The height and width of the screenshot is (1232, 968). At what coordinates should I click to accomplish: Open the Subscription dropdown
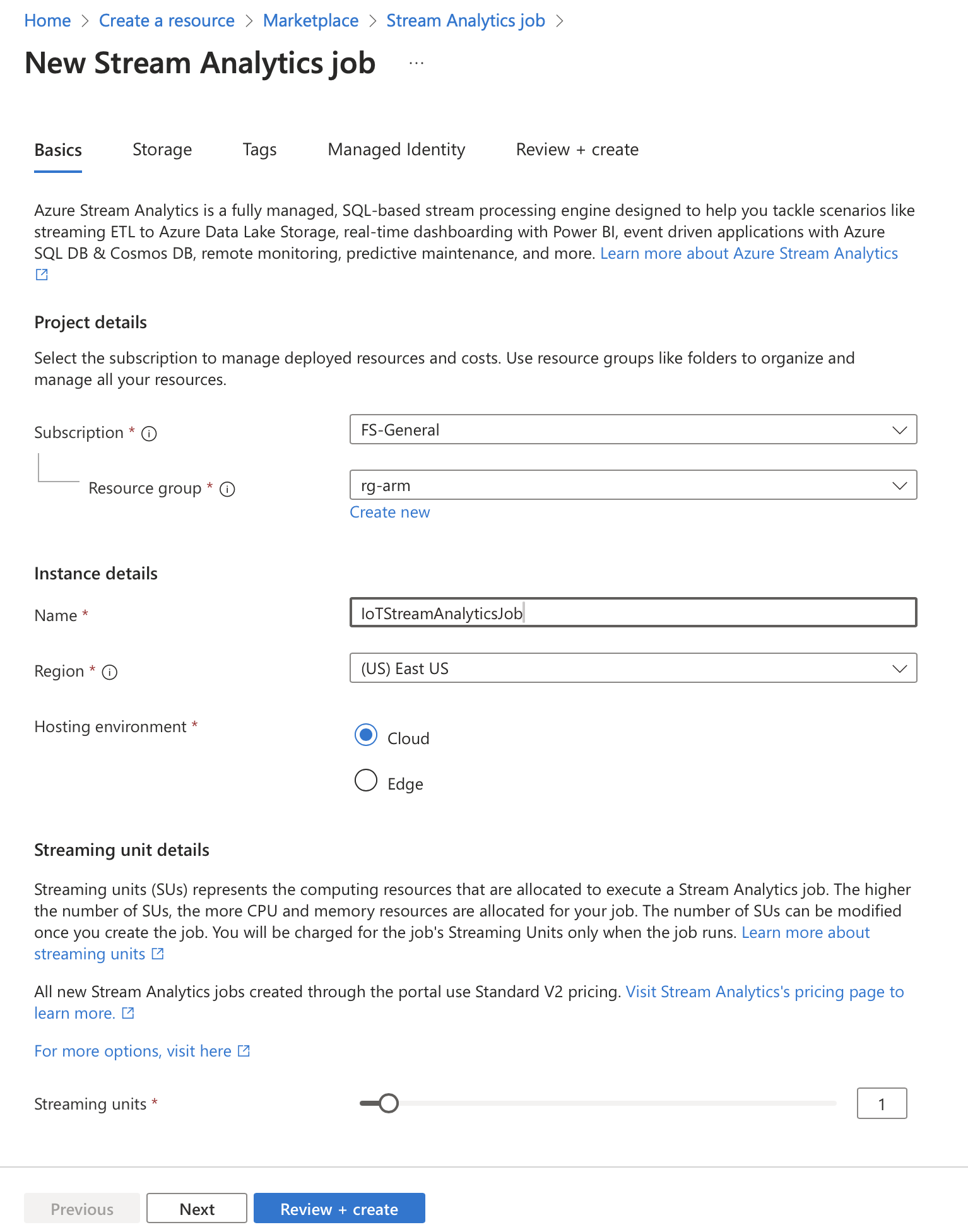click(x=633, y=430)
